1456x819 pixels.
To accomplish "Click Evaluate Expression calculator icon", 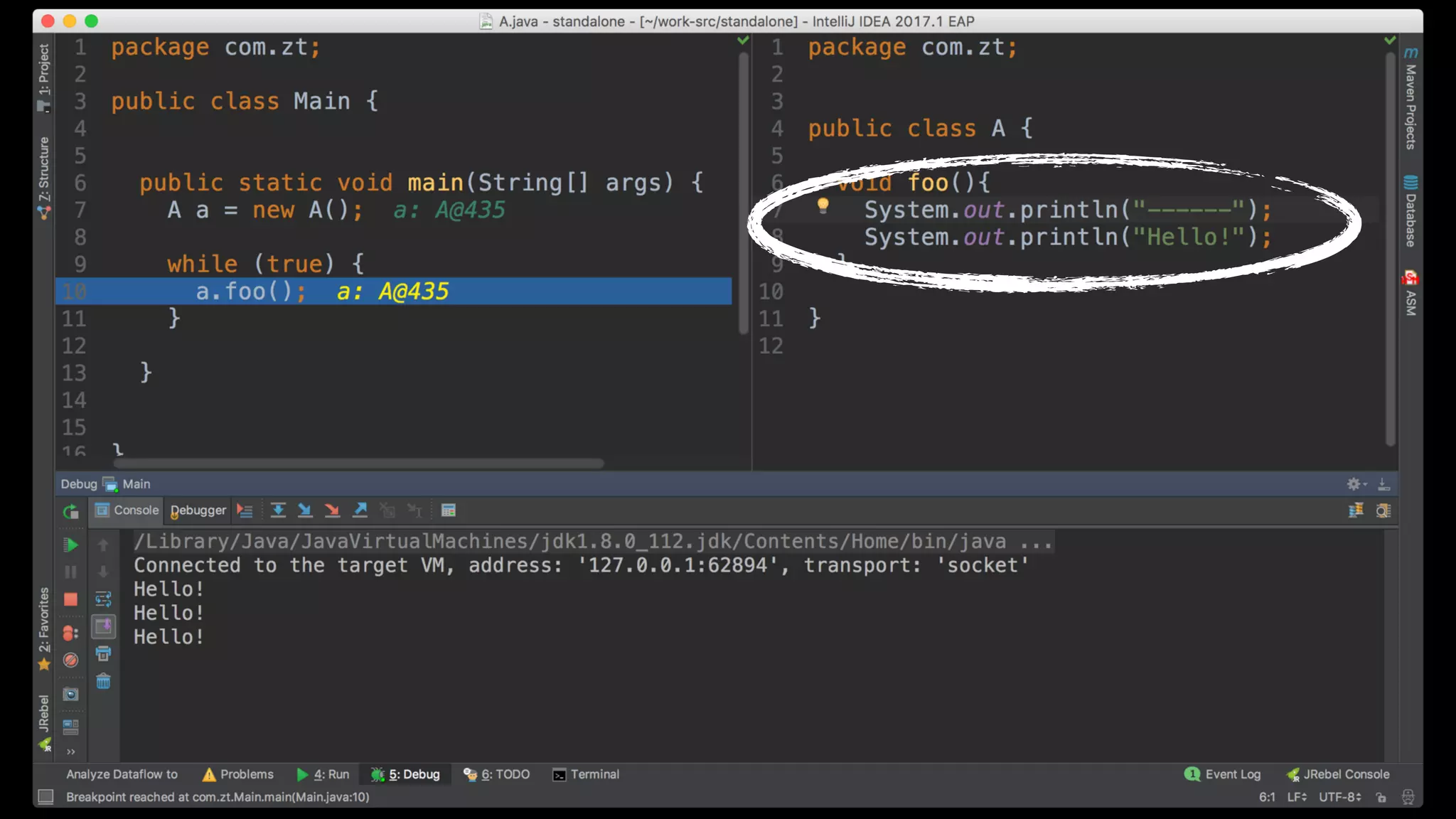I will pos(448,510).
